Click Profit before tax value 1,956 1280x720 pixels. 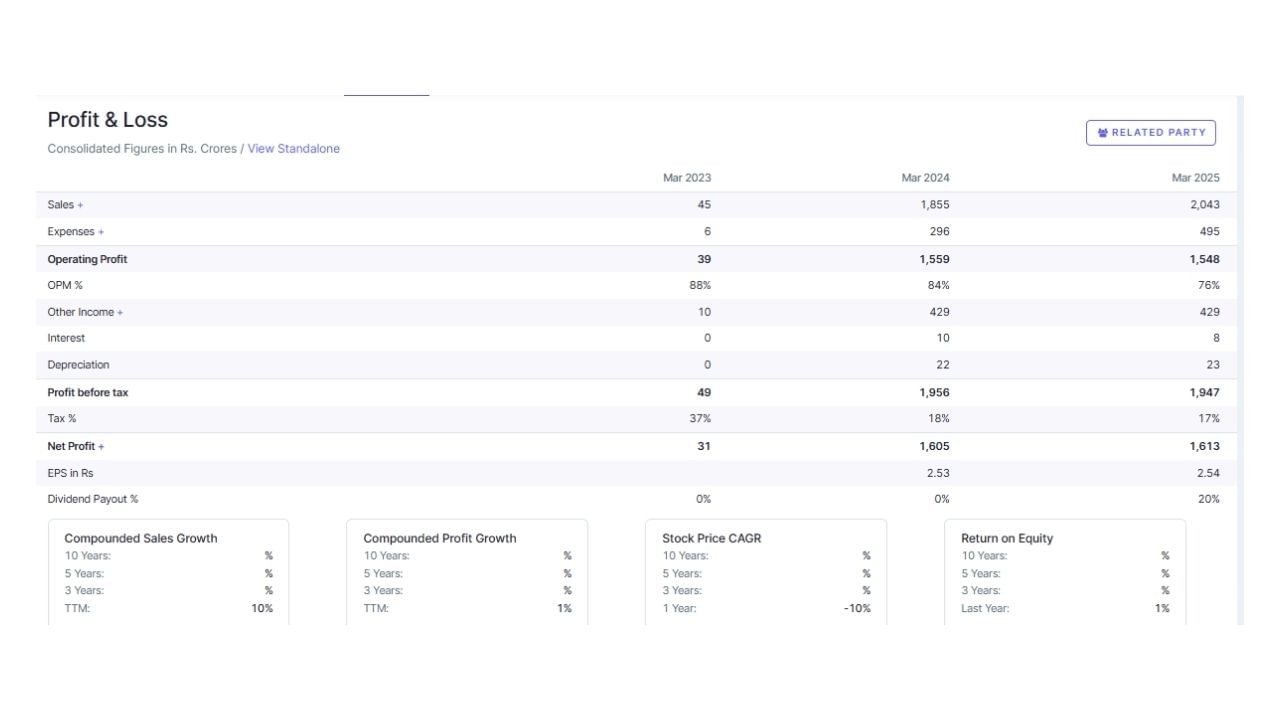point(934,393)
